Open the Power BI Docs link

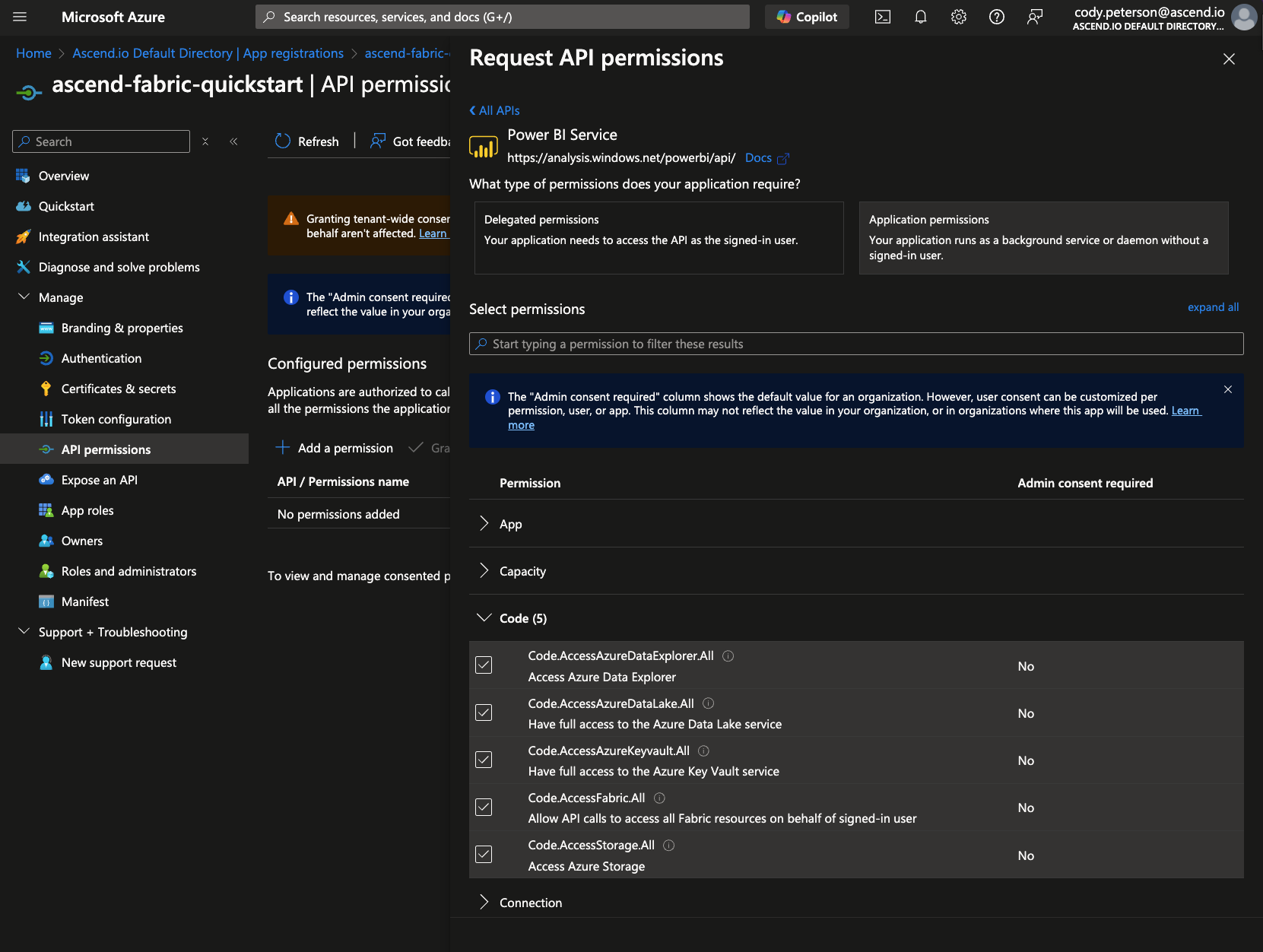(766, 158)
